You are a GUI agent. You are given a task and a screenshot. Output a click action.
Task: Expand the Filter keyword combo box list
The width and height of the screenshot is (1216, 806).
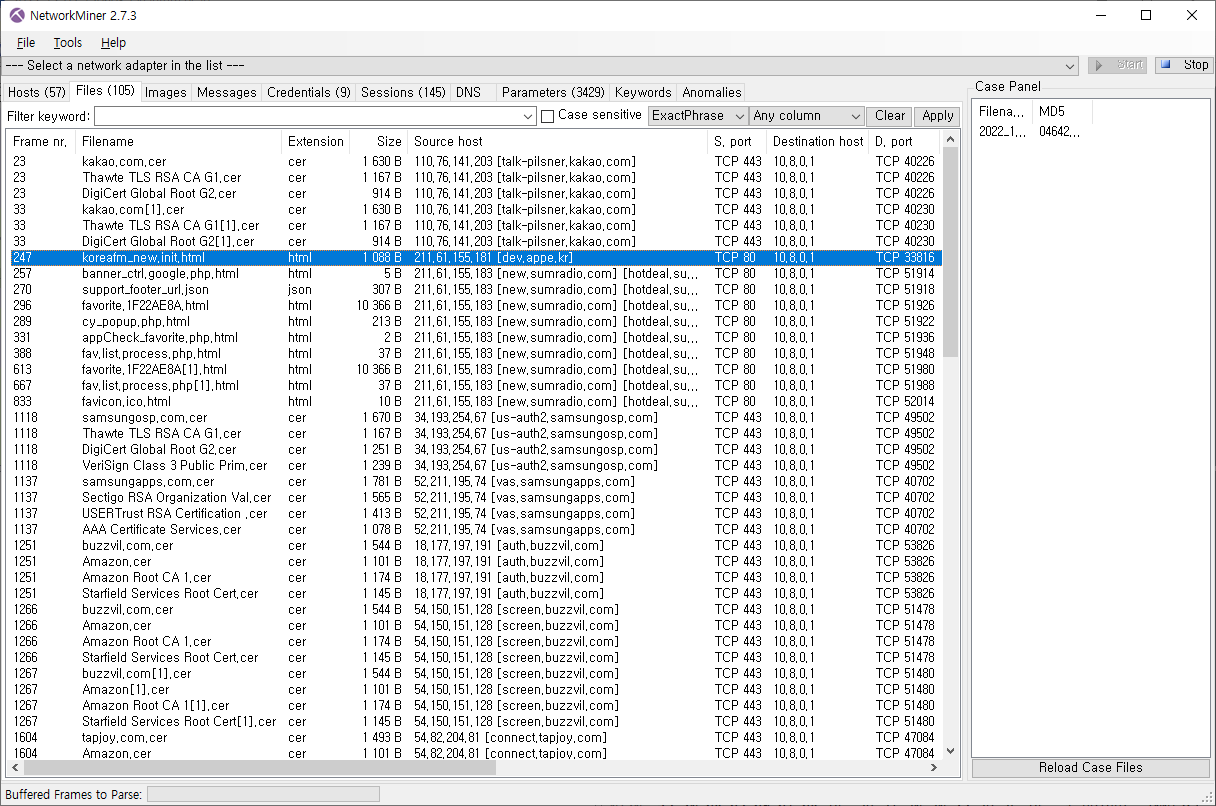(x=529, y=116)
